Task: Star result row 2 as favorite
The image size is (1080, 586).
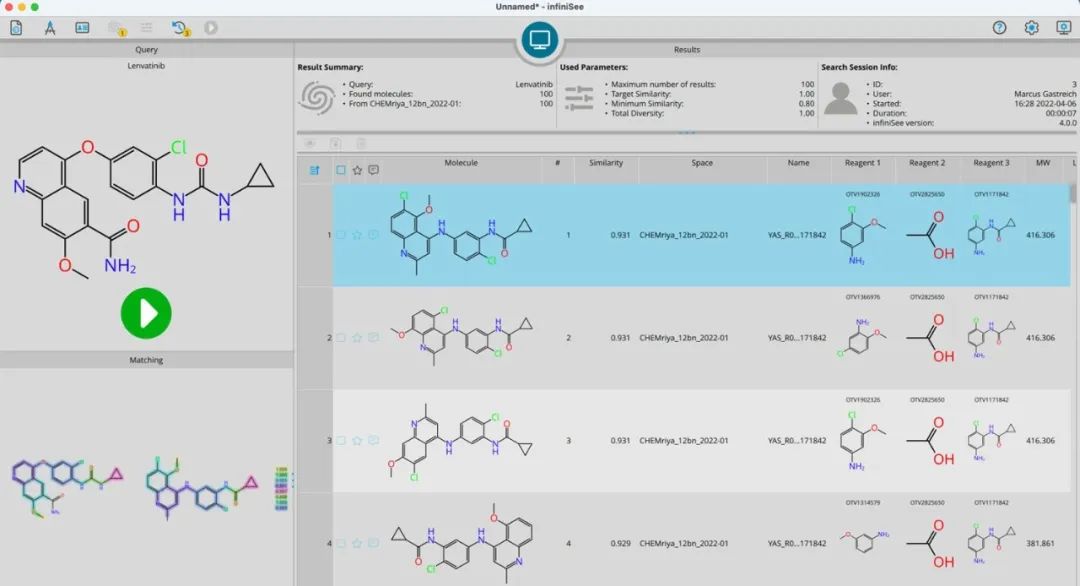Action: 357,337
